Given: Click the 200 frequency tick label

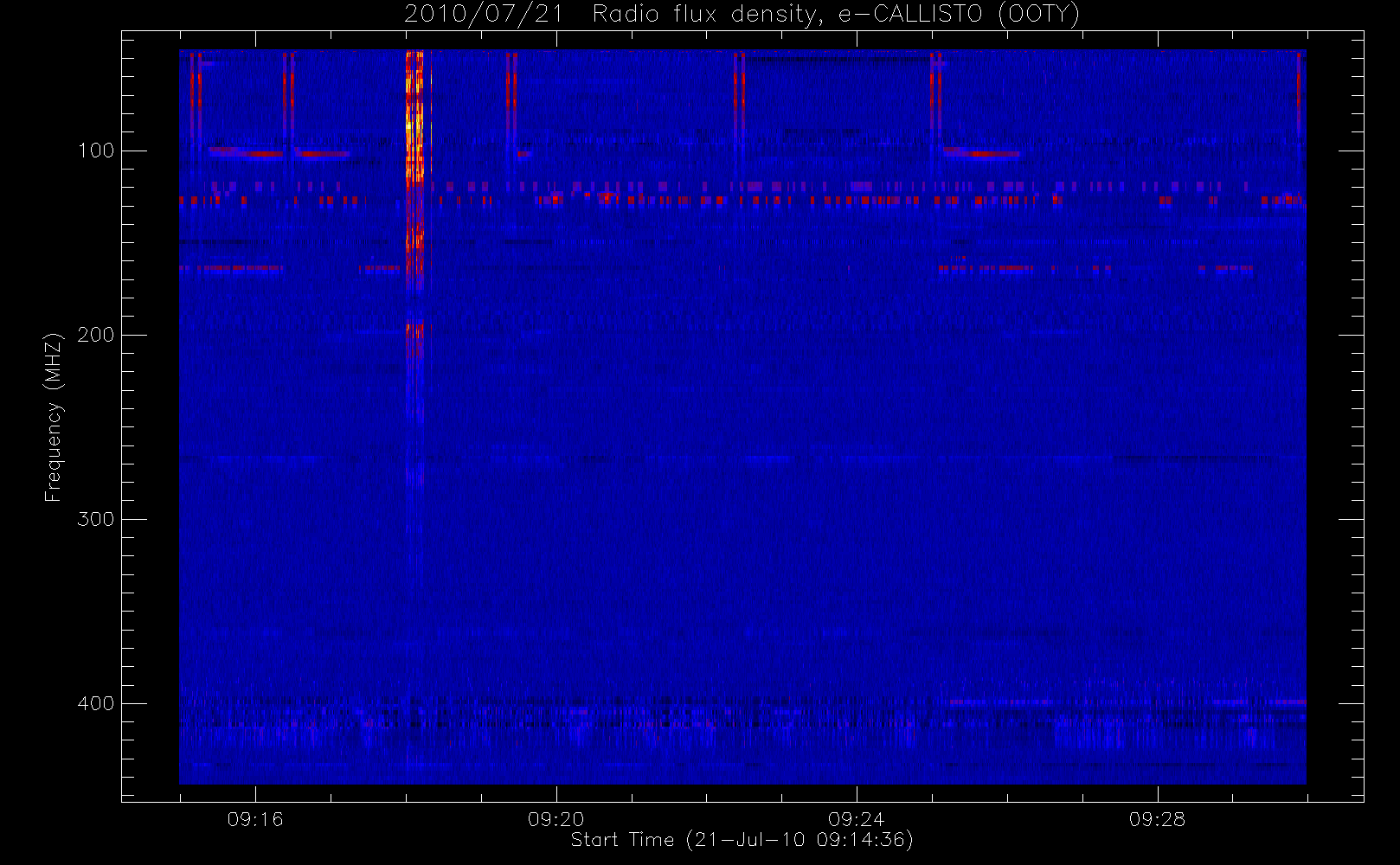Looking at the screenshot, I should pos(95,335).
